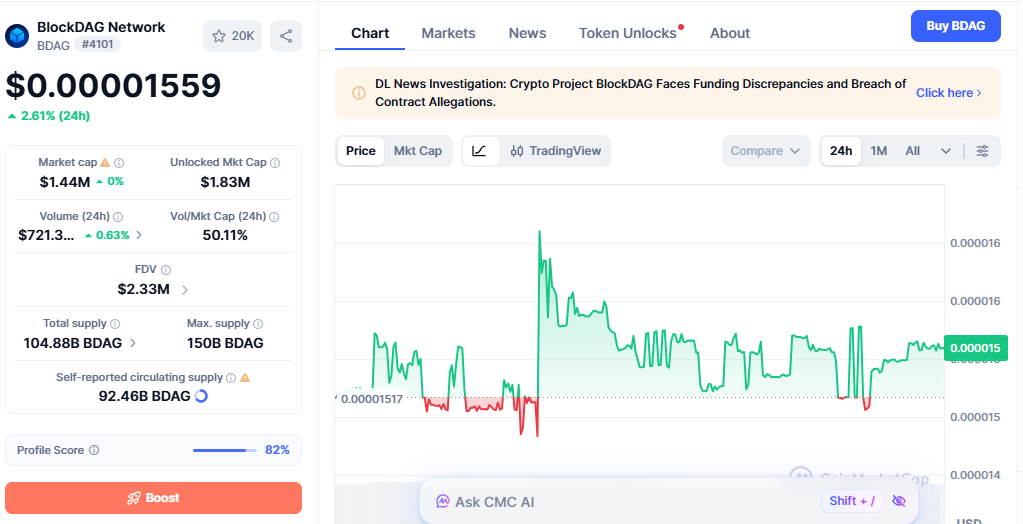1023x524 pixels.
Task: Click the 92.46B BDAG circulating supply value
Action: tap(144, 396)
